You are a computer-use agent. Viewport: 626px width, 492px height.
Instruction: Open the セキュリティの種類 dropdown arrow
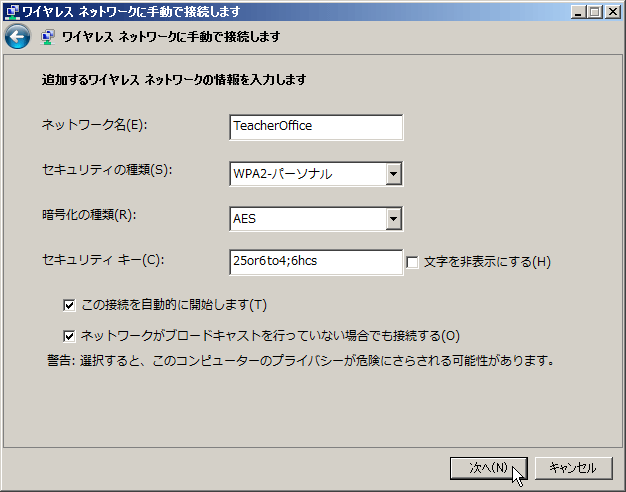(394, 174)
